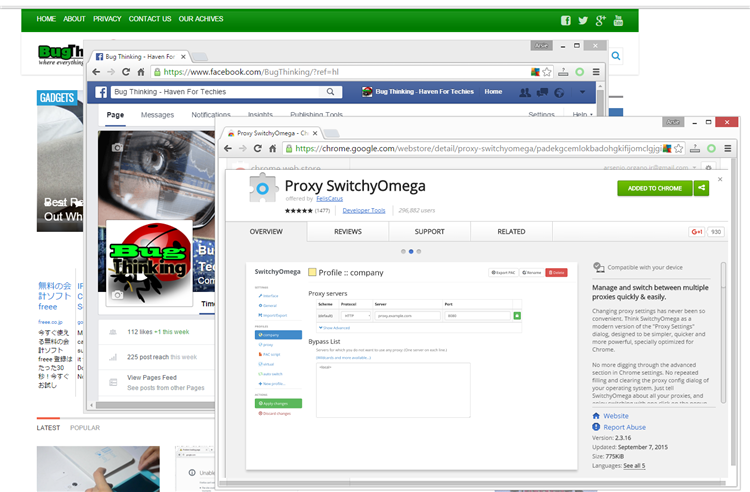750x492 pixels.
Task: Switch to LATEST tab on website
Action: click(x=48, y=428)
